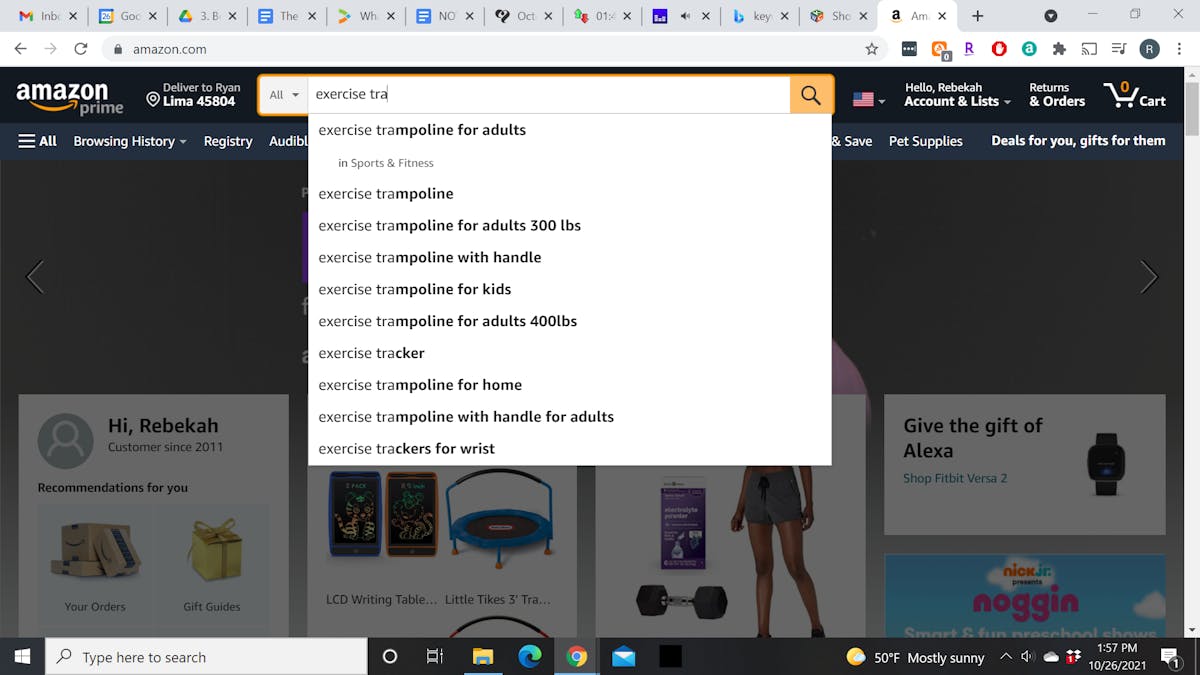
Task: Open Task View on the taskbar
Action: click(435, 657)
